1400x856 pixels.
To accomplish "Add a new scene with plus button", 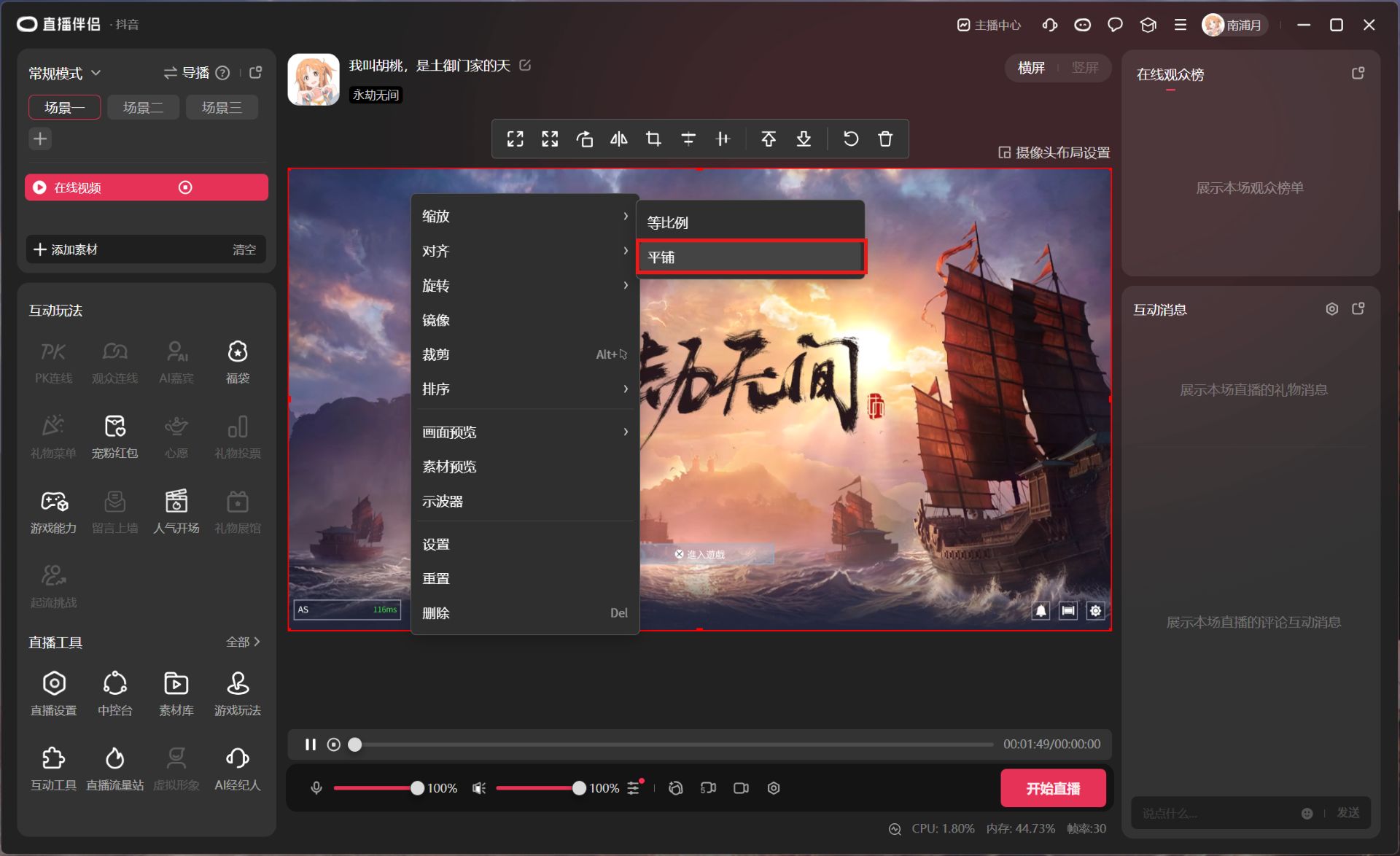I will click(40, 139).
